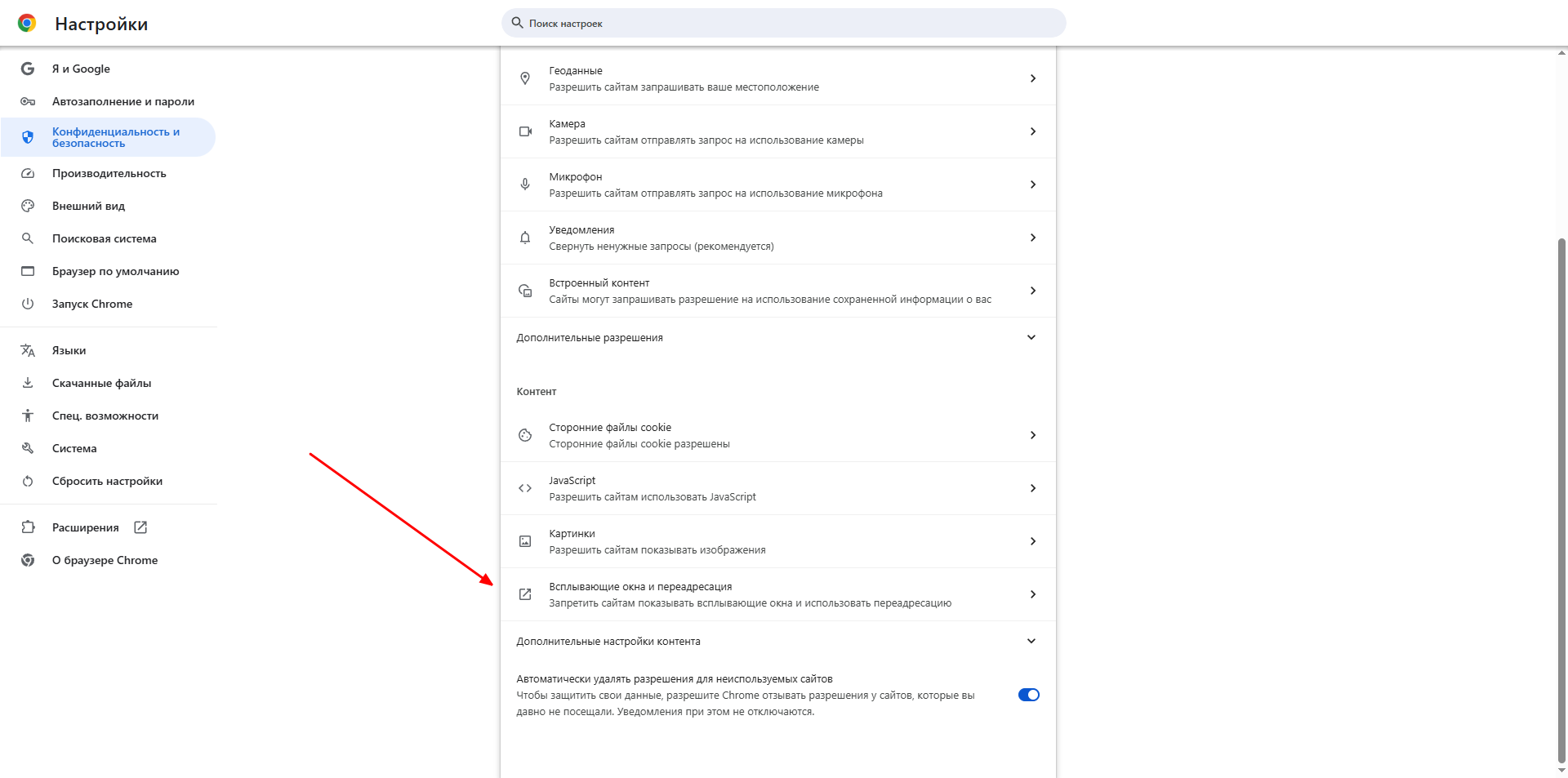Click the Chrome logo icon
1568x778 pixels.
pos(27,24)
